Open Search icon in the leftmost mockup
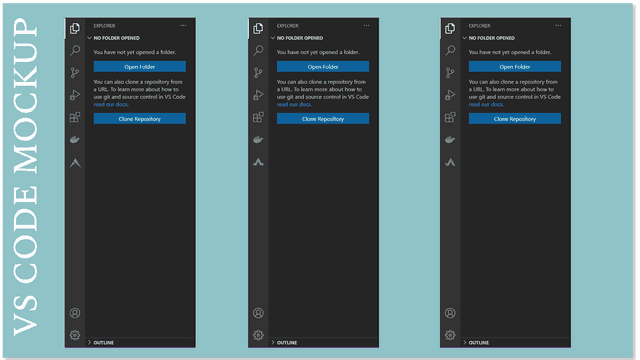640x360 pixels. coord(75,51)
